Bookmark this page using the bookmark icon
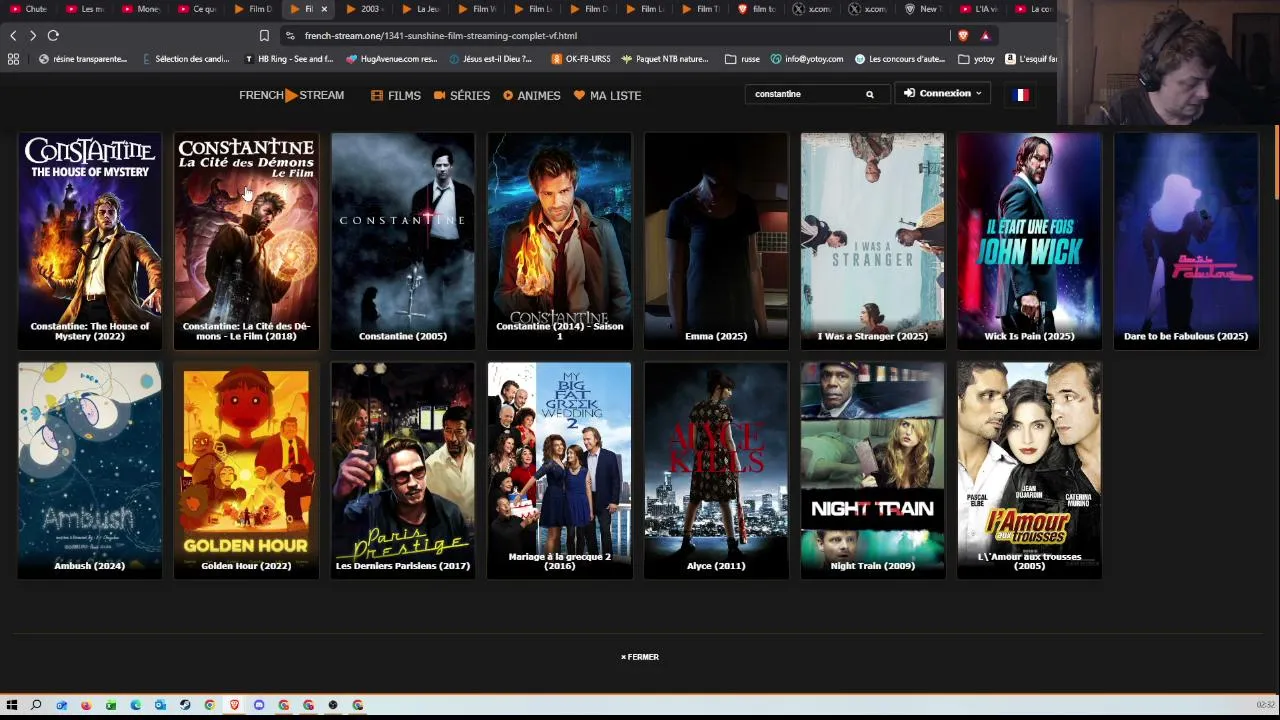 [264, 36]
